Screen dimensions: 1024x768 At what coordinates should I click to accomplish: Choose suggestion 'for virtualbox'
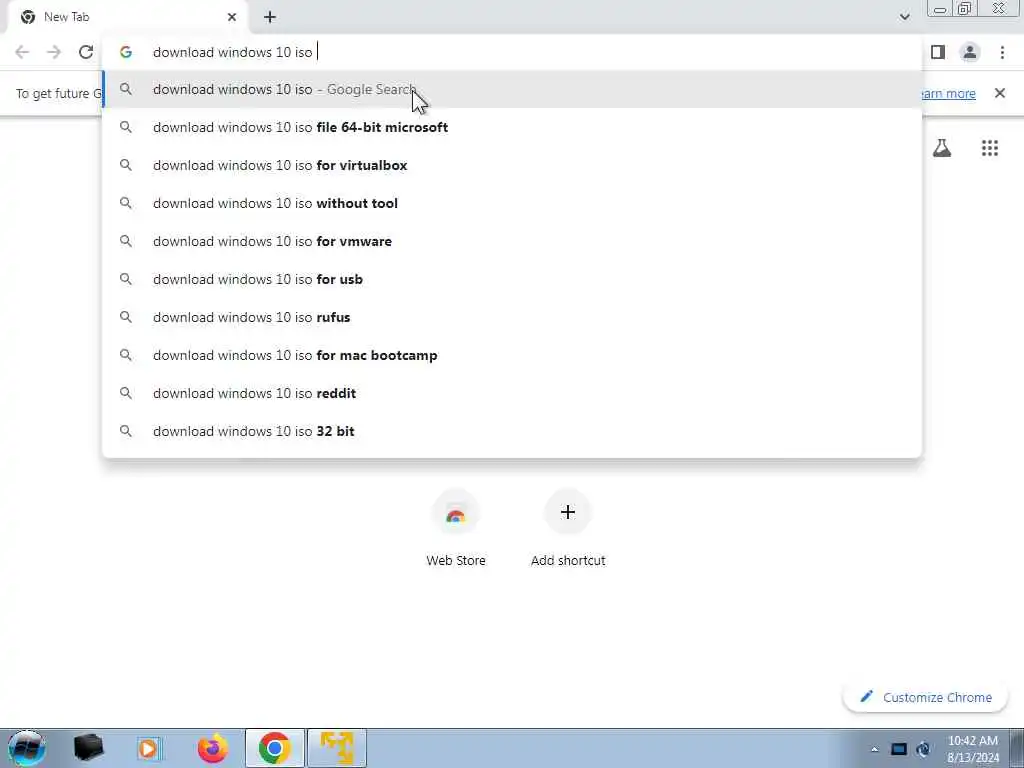pos(512,165)
